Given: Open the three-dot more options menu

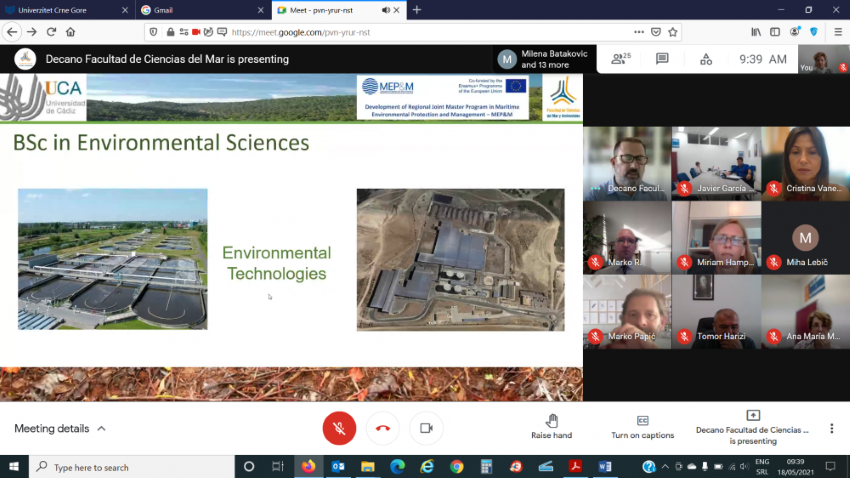Looking at the screenshot, I should point(831,428).
